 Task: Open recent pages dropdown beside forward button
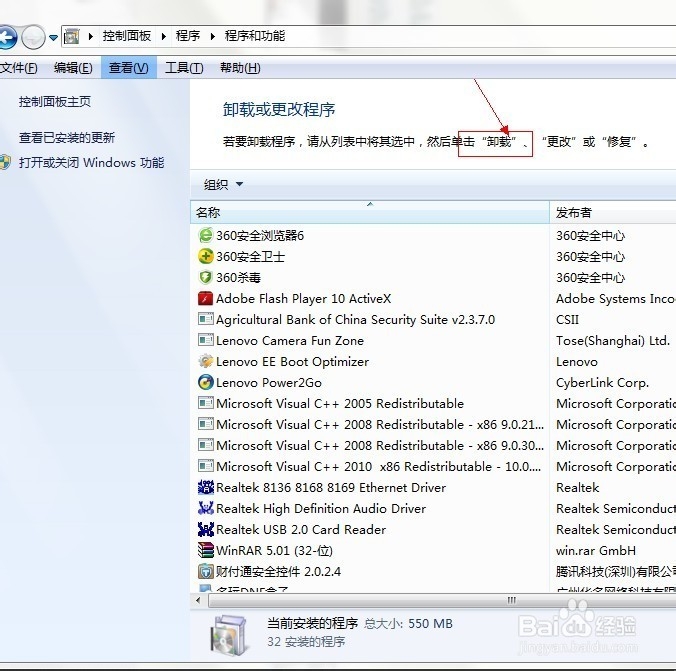(53, 38)
